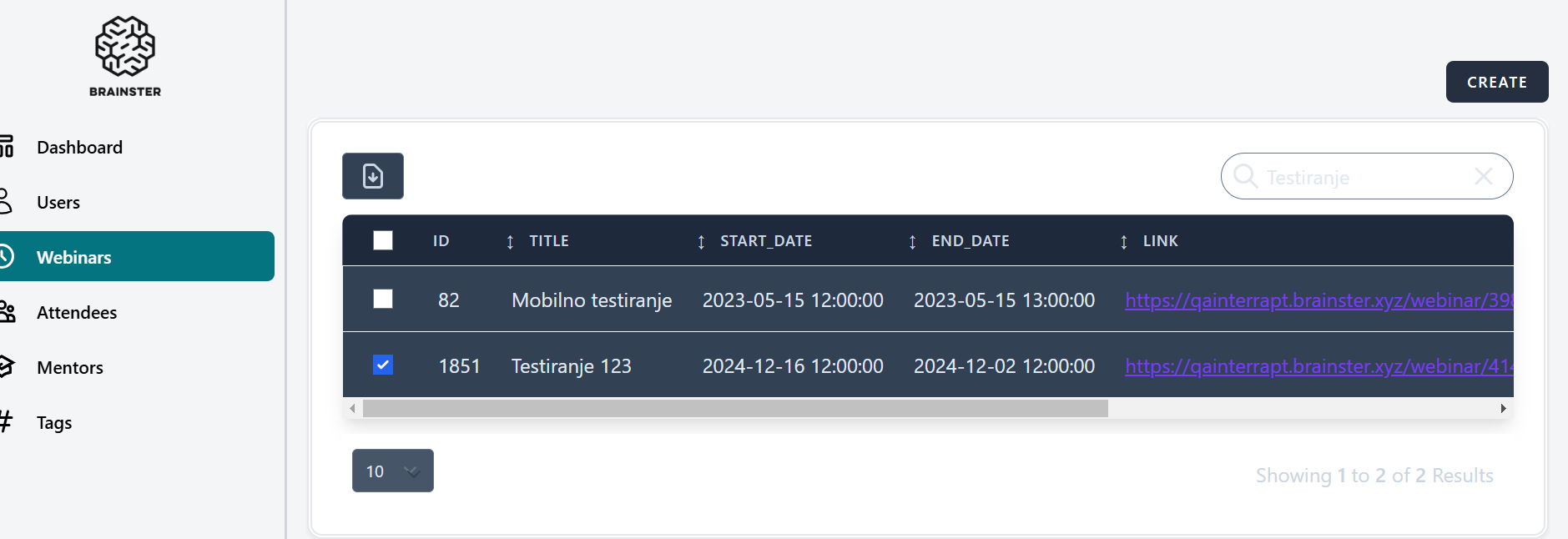
Task: Open the Dashboard menu item
Action: (x=79, y=148)
